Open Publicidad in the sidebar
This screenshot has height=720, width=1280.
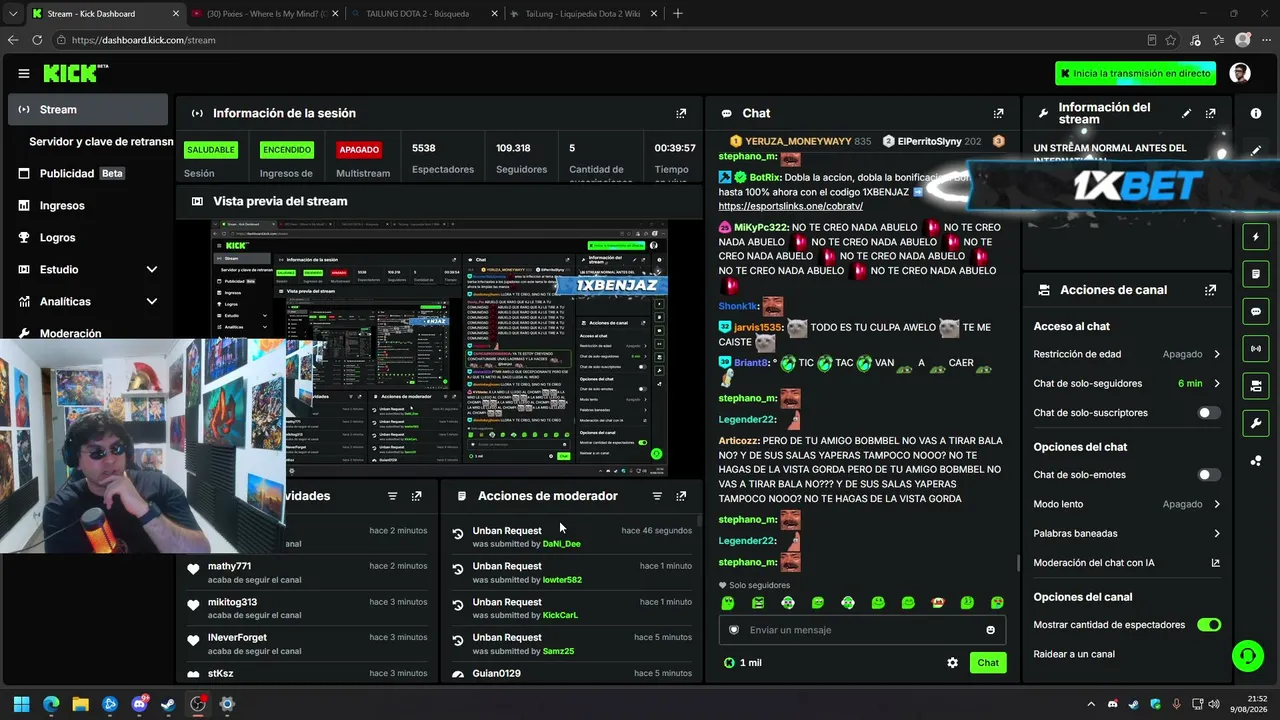pyautogui.click(x=88, y=174)
